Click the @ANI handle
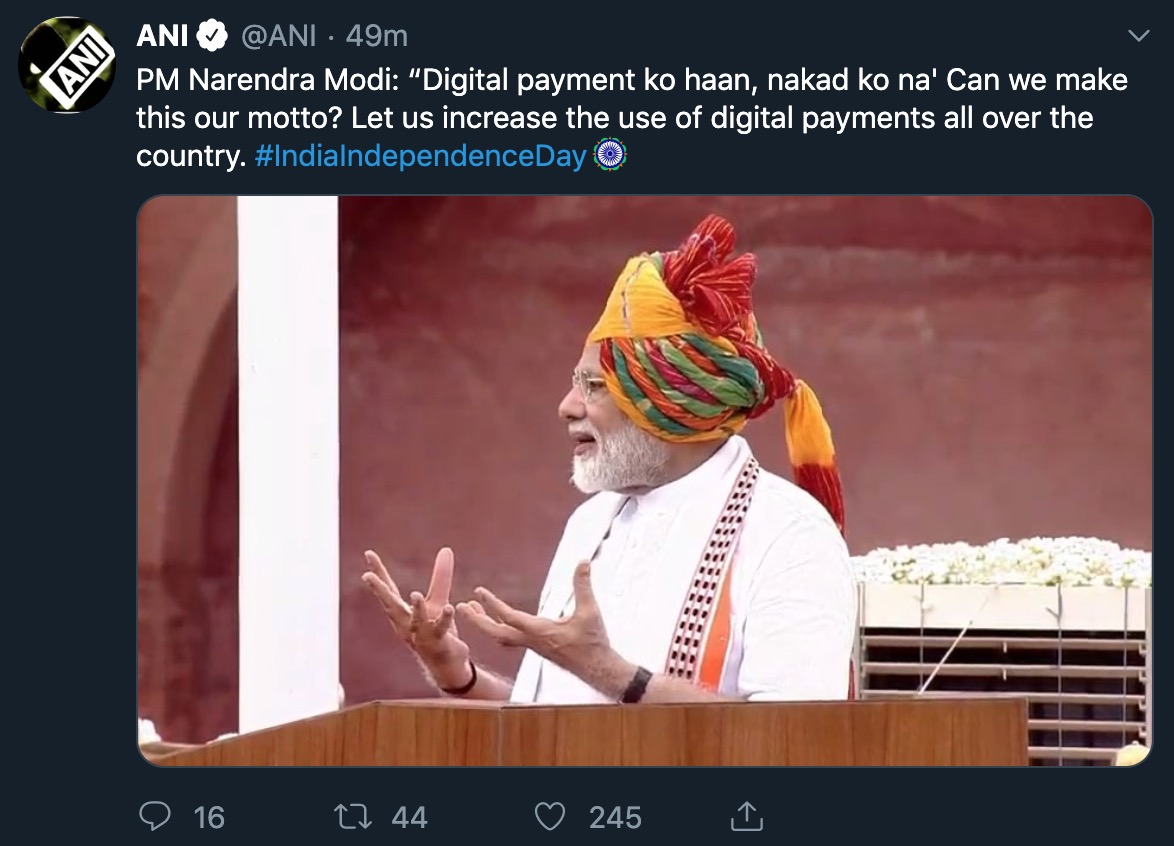This screenshot has height=846, width=1174. pos(279,37)
